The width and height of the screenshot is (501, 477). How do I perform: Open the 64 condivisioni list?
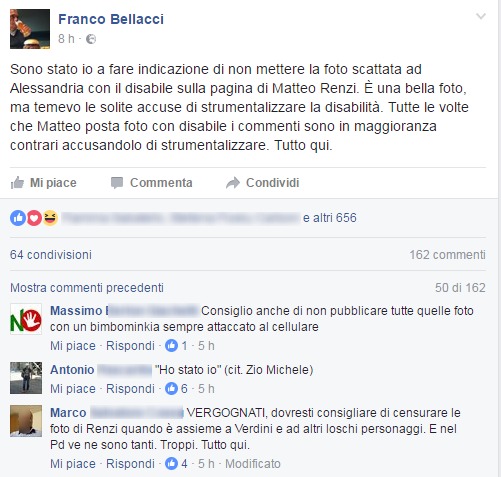pos(51,255)
